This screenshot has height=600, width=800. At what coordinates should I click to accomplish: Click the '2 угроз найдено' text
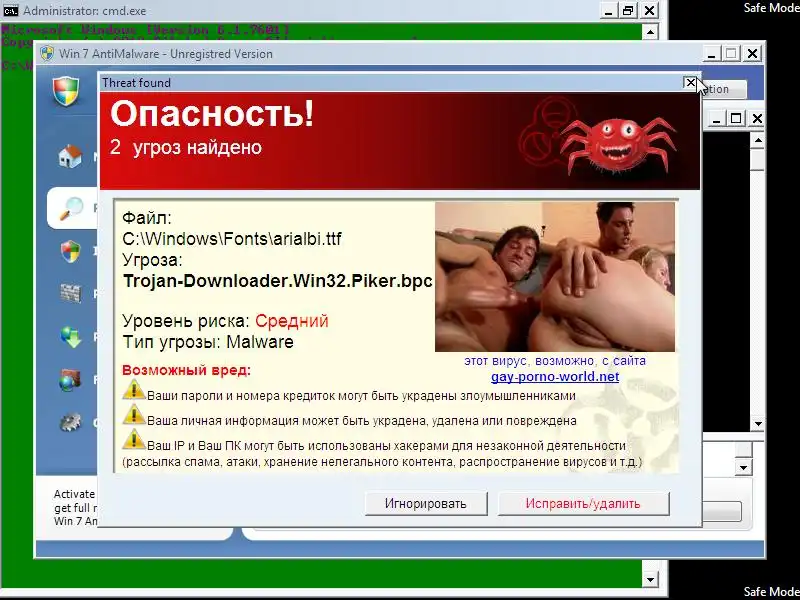(x=186, y=147)
